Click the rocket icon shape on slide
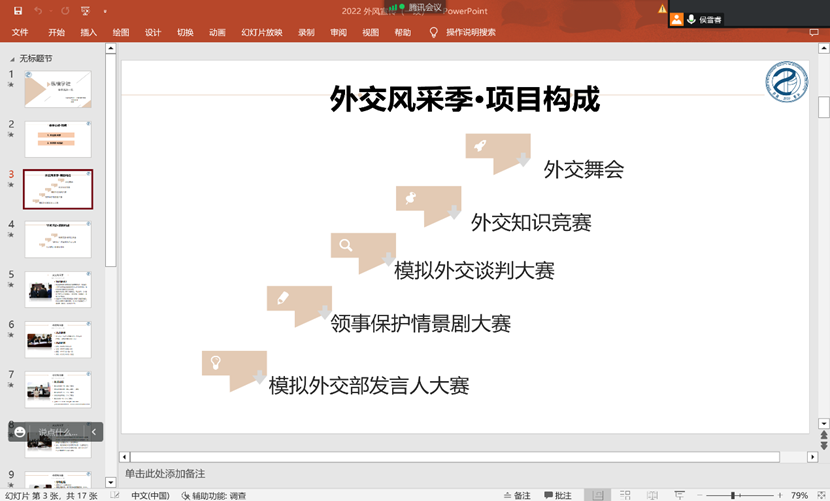 click(480, 145)
